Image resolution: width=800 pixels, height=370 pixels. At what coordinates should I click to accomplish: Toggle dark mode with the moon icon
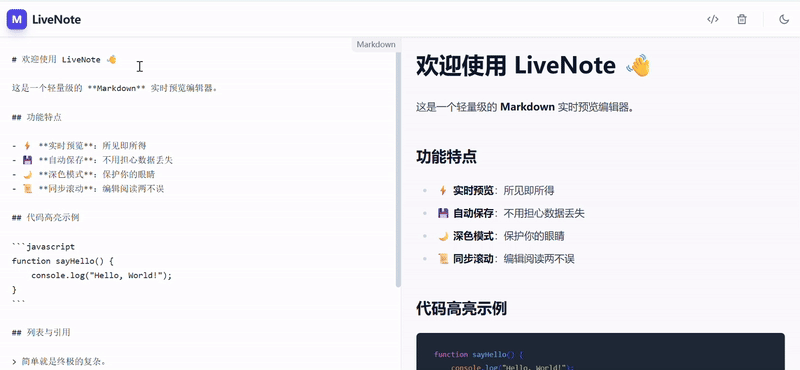[x=784, y=19]
